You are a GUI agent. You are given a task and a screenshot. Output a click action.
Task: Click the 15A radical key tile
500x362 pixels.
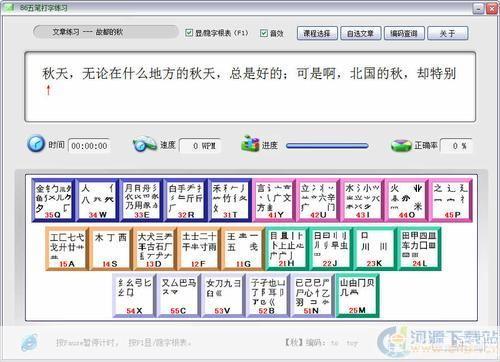(x=67, y=249)
